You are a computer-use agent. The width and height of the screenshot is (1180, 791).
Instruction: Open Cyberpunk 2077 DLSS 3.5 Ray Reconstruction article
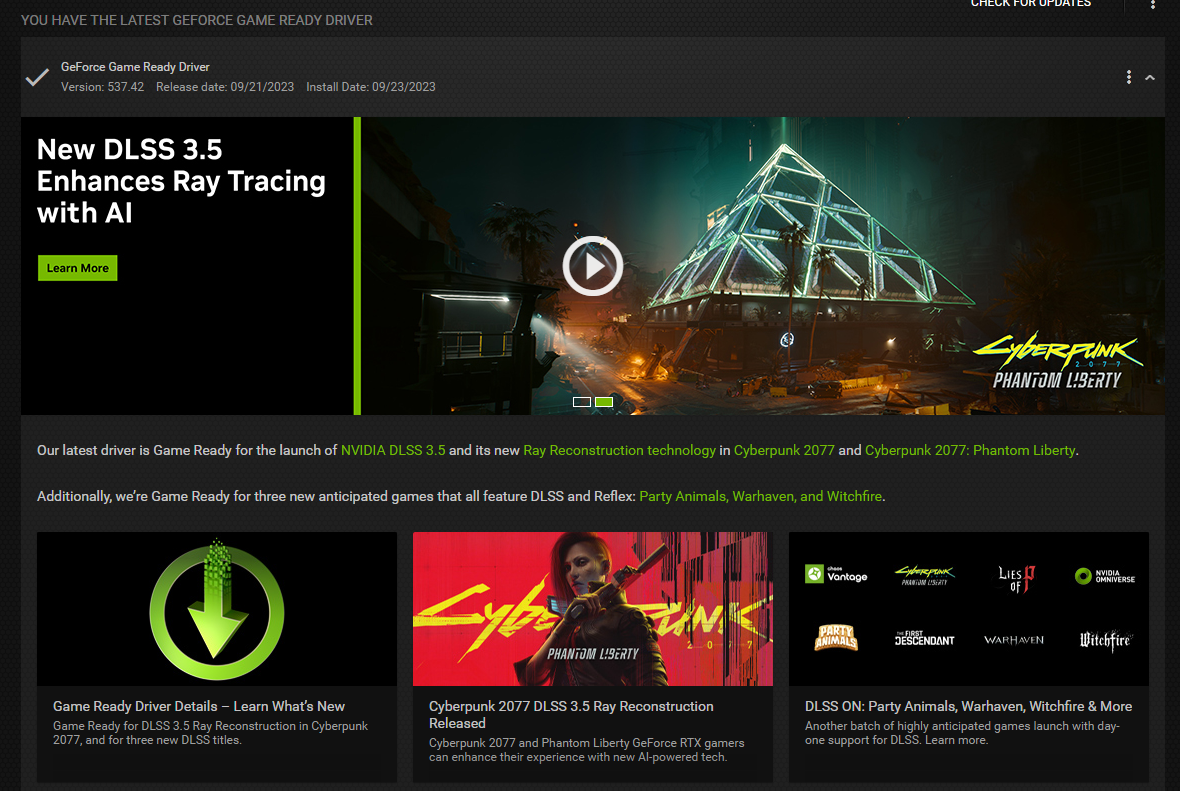[x=571, y=714]
